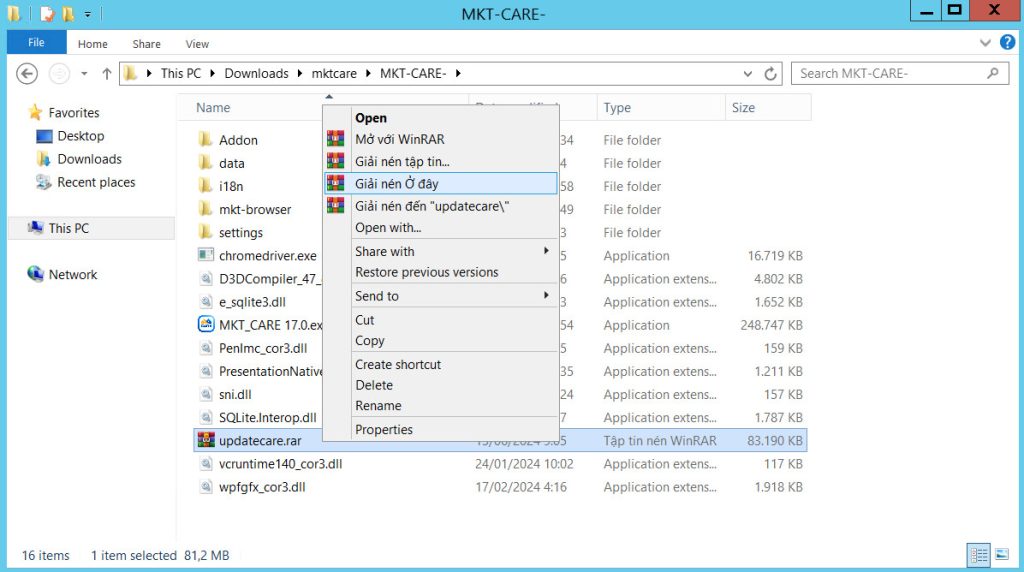The height and width of the screenshot is (572, 1024).
Task: Switch to the View ribbon tab
Action: coord(197,44)
